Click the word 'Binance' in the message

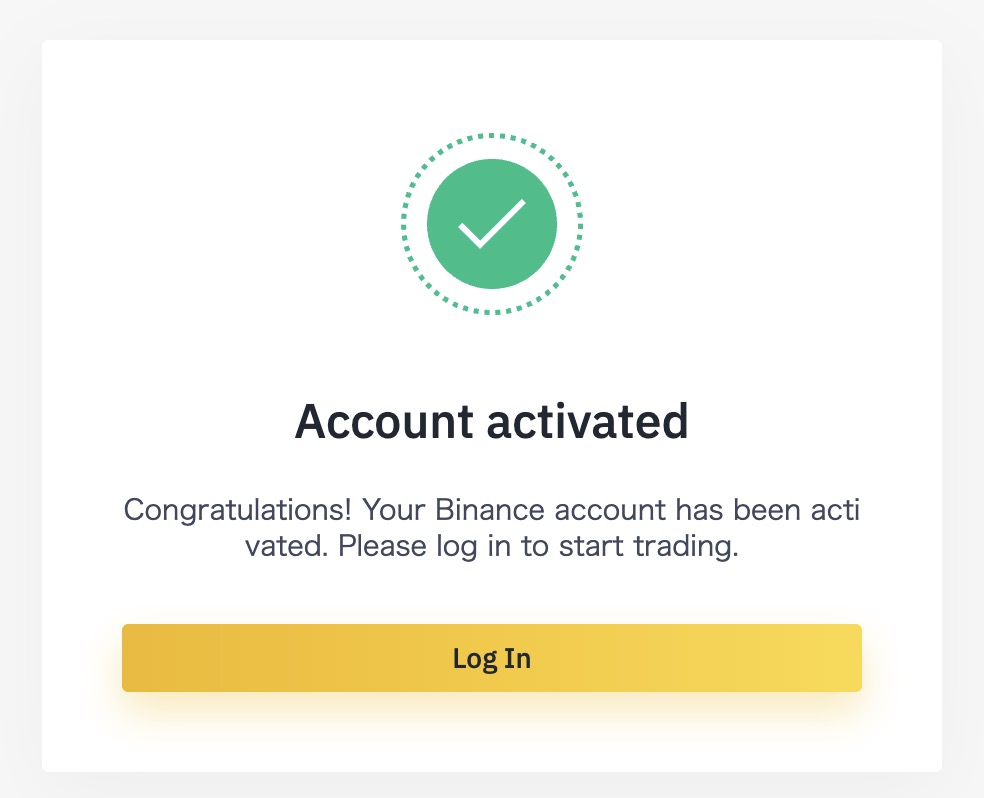[x=489, y=509]
